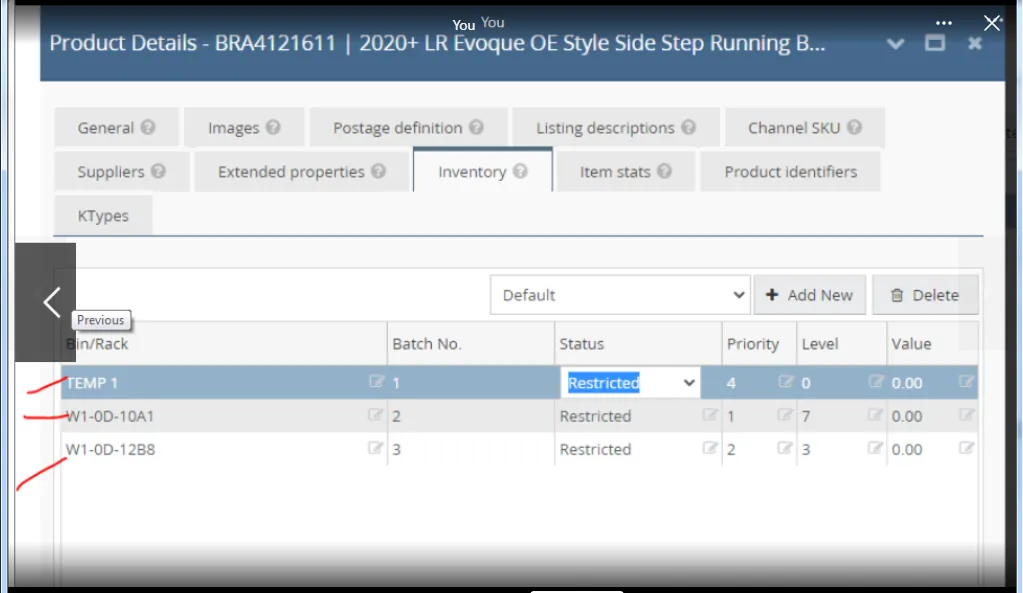The image size is (1023, 593).
Task: Open help icon beside Channel SKU
Action: (x=855, y=127)
